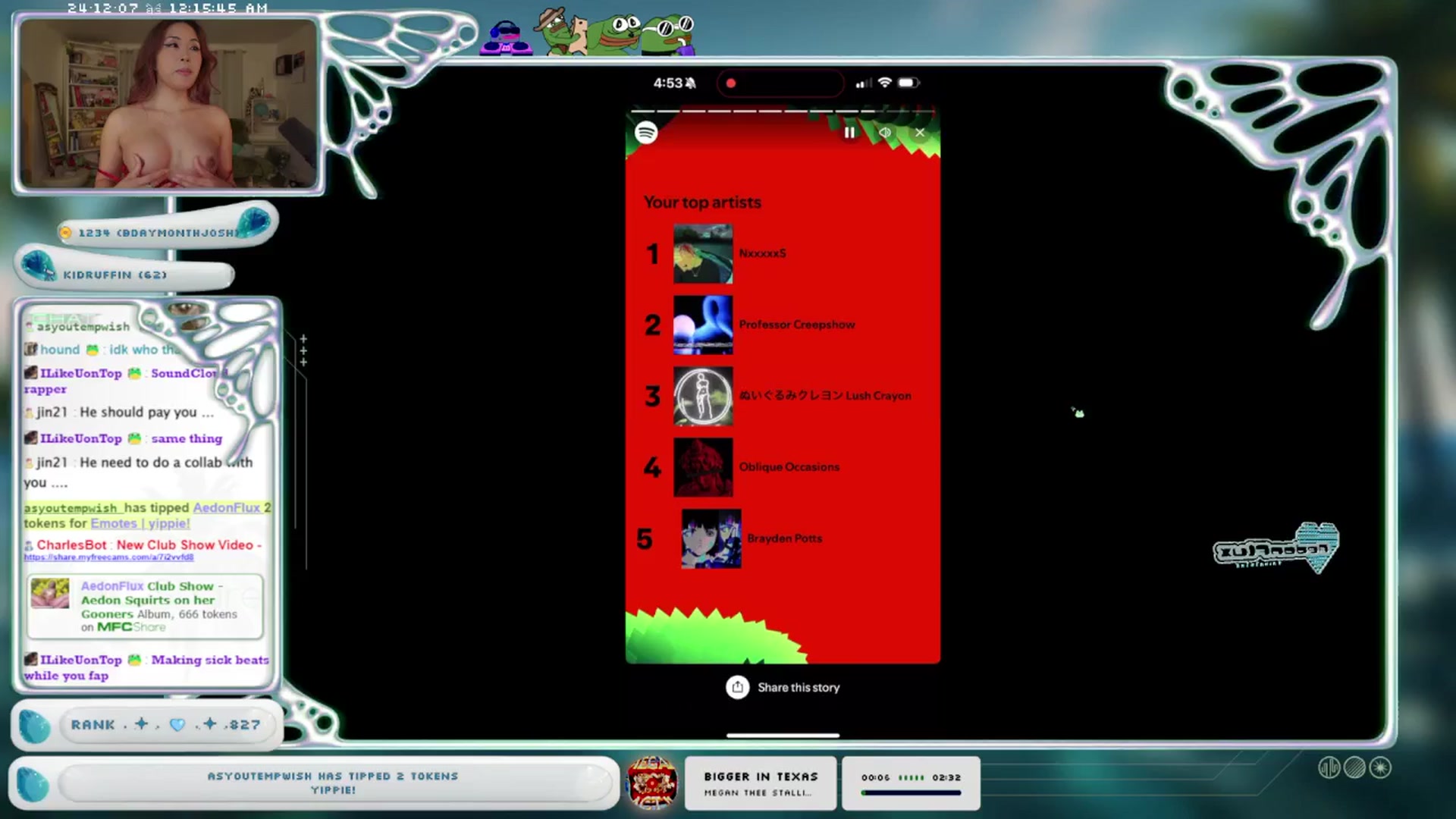
Task: Click the RANK .827 badge
Action: pyautogui.click(x=147, y=725)
